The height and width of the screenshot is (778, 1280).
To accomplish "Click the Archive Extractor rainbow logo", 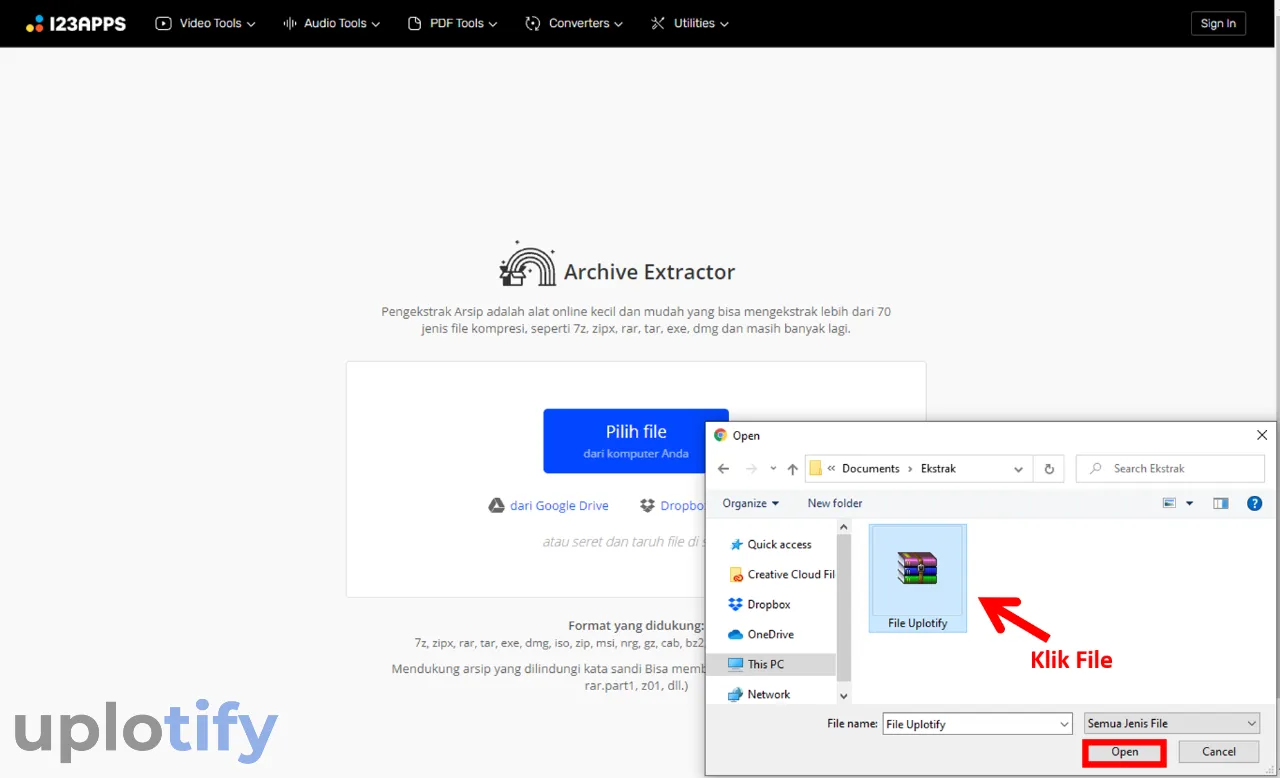I will [x=527, y=265].
